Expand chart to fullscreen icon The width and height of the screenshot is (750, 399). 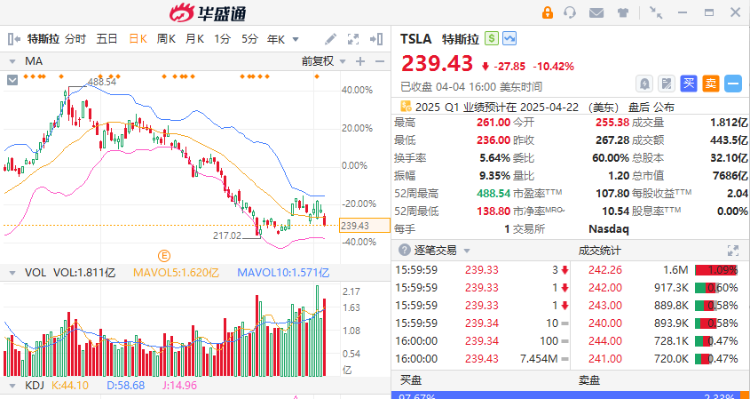353,39
